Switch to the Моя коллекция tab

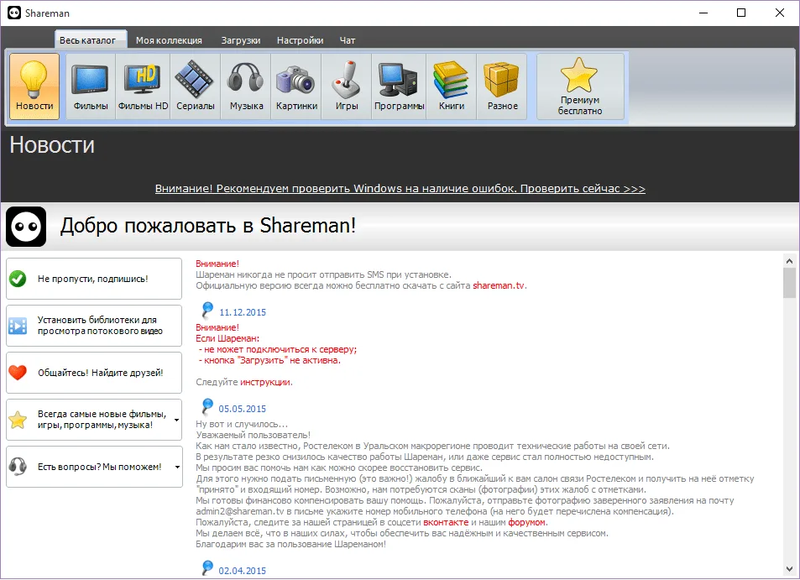[x=169, y=40]
